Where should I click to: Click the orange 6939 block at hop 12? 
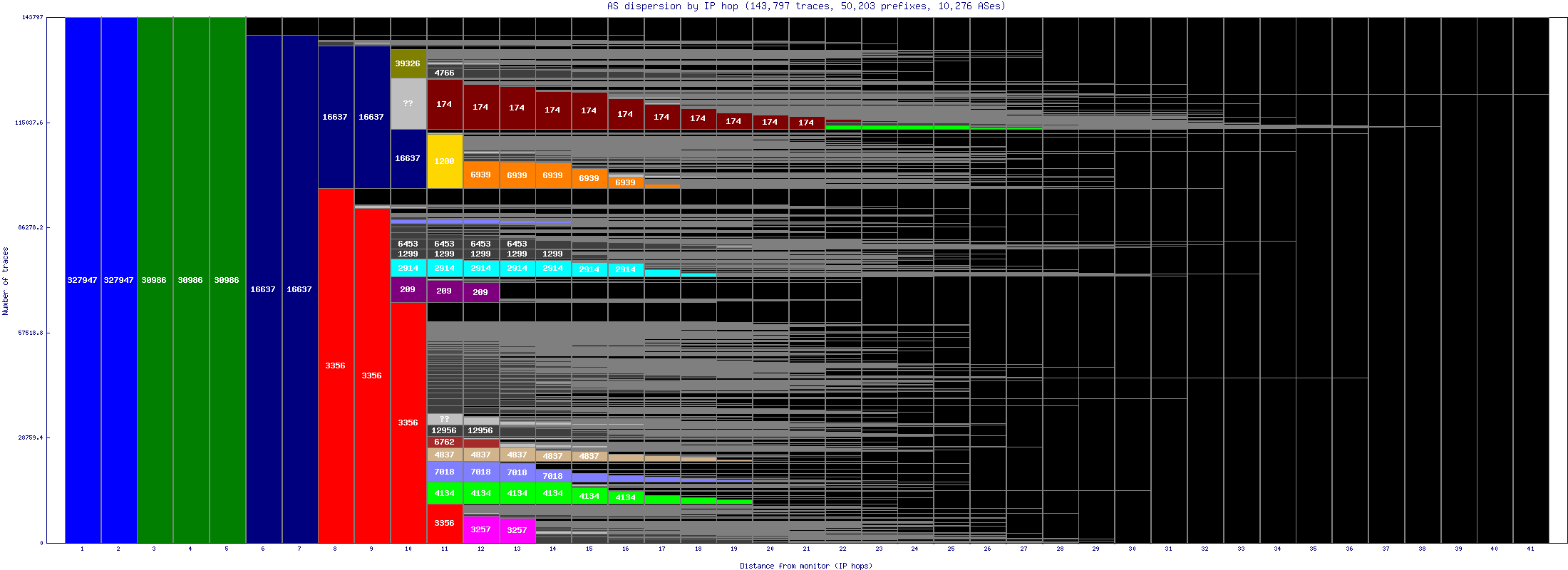481,175
